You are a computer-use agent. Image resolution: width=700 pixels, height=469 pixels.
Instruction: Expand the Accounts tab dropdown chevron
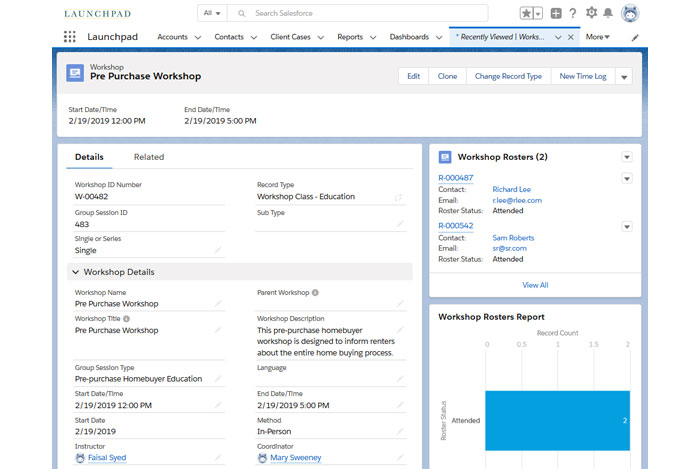(x=198, y=37)
